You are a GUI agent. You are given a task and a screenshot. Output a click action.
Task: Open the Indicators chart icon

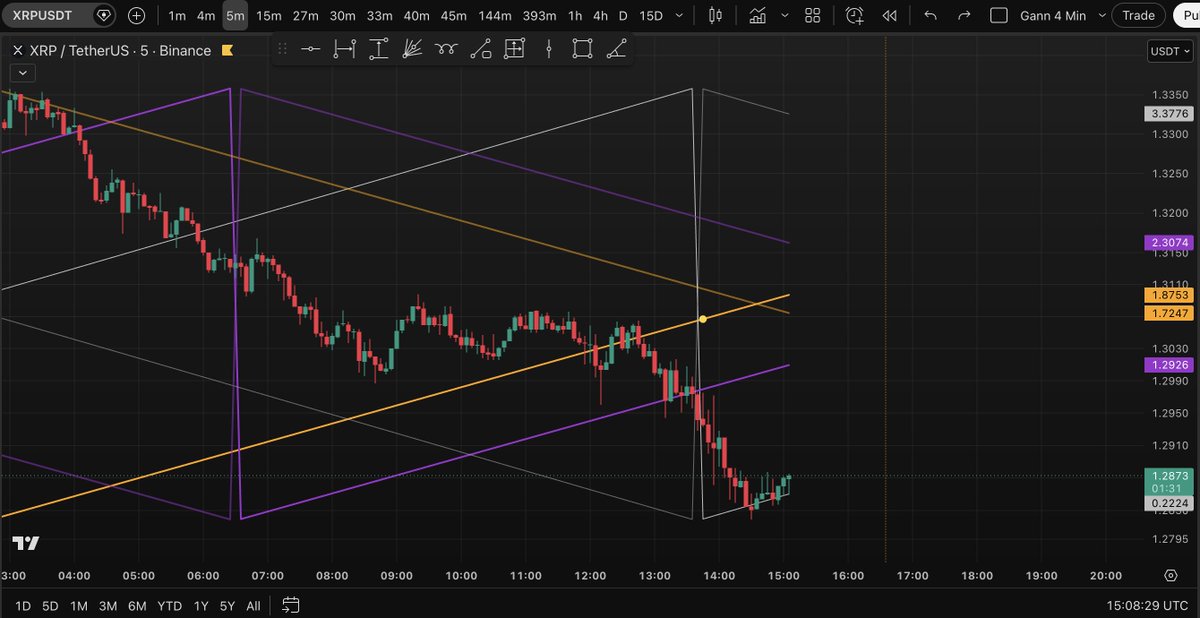click(757, 15)
